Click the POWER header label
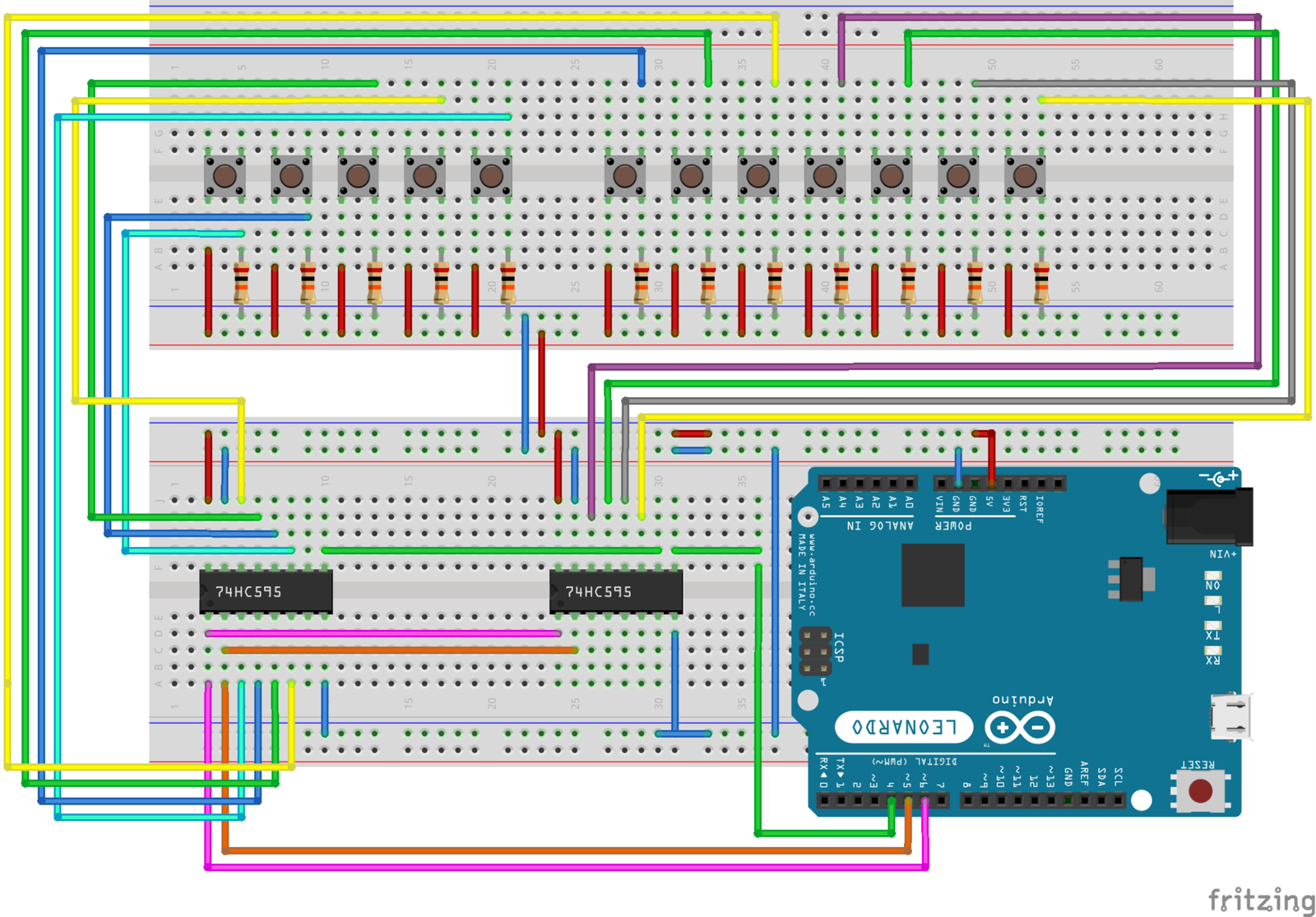1316x917 pixels. [x=953, y=526]
